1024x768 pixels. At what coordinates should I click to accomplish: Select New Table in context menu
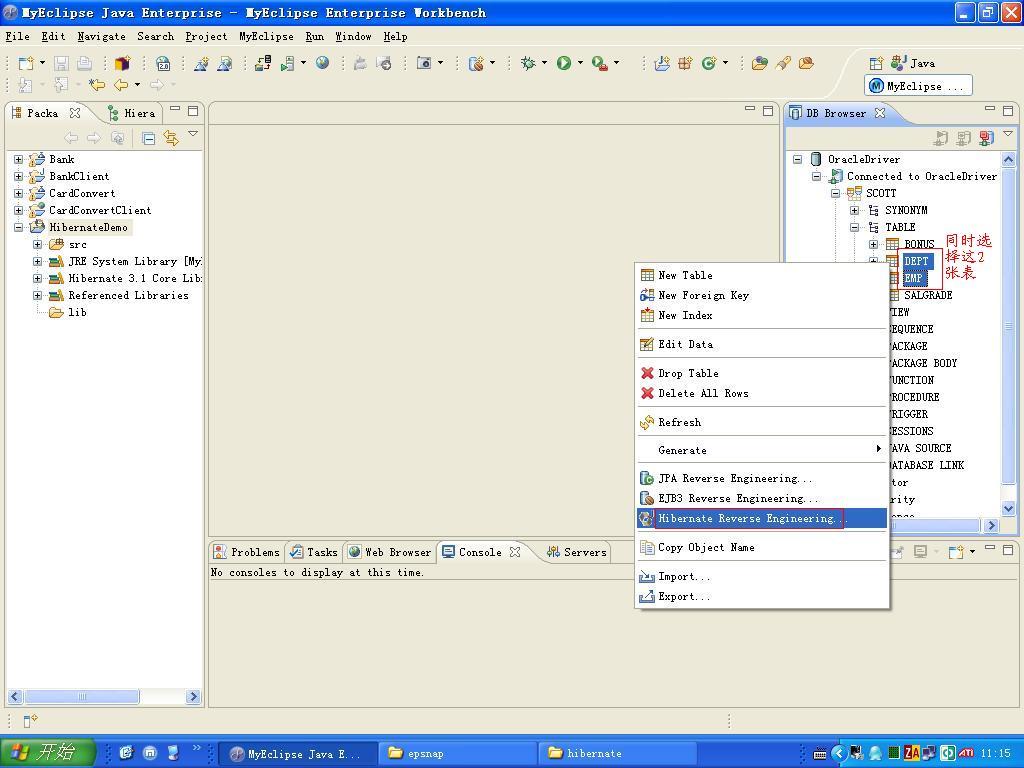pos(761,276)
